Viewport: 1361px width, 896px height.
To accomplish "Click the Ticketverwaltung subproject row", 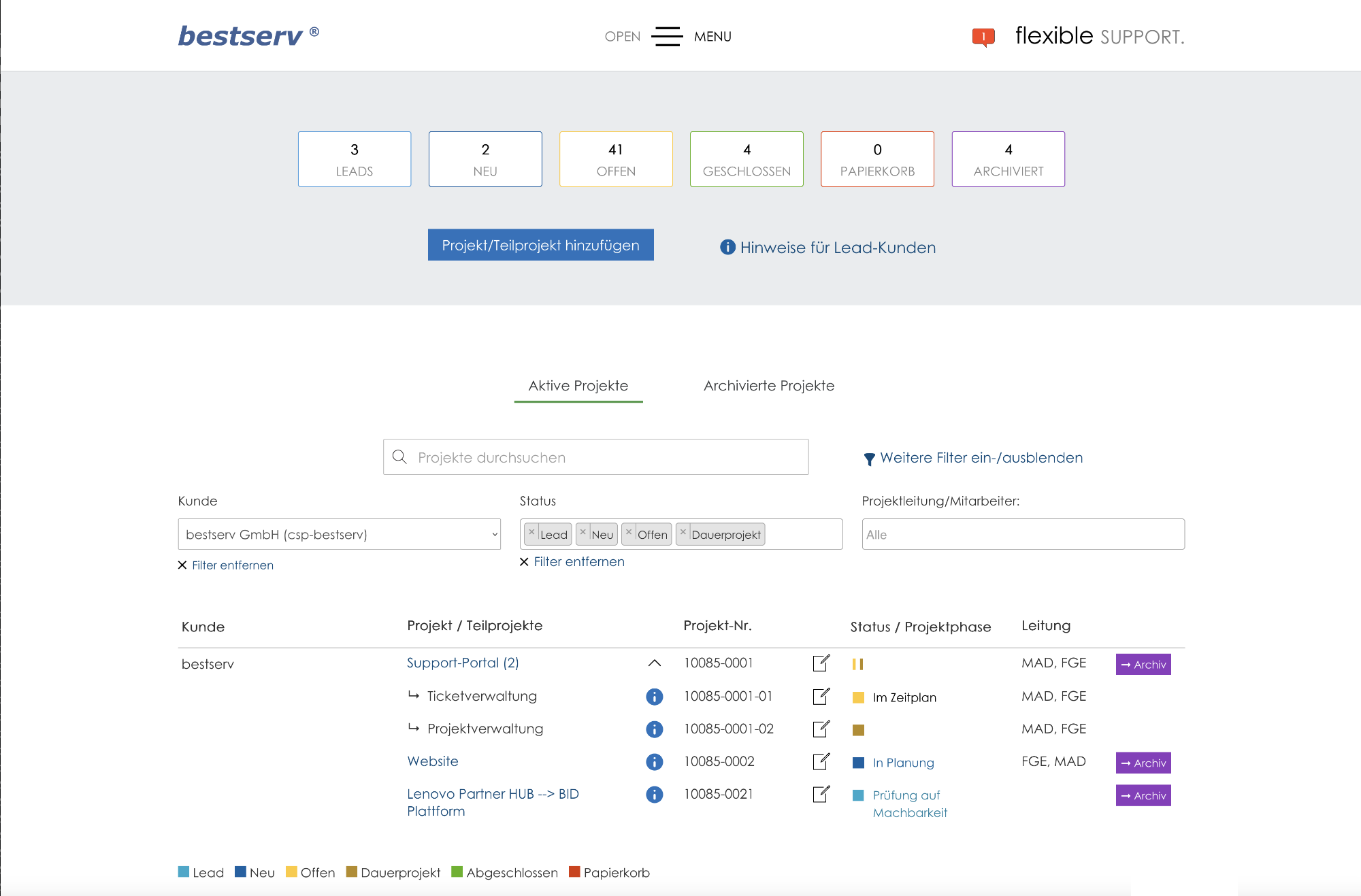I will (482, 696).
